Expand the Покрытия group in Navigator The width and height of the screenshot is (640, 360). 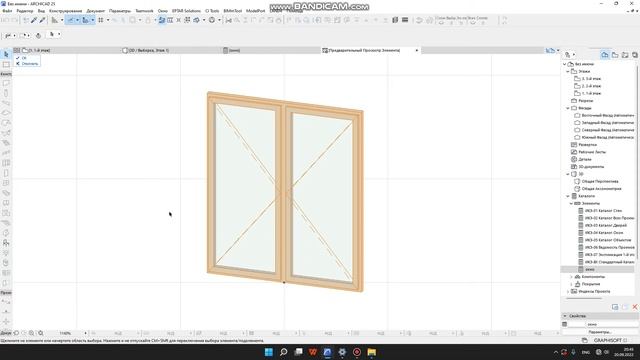(x=571, y=284)
